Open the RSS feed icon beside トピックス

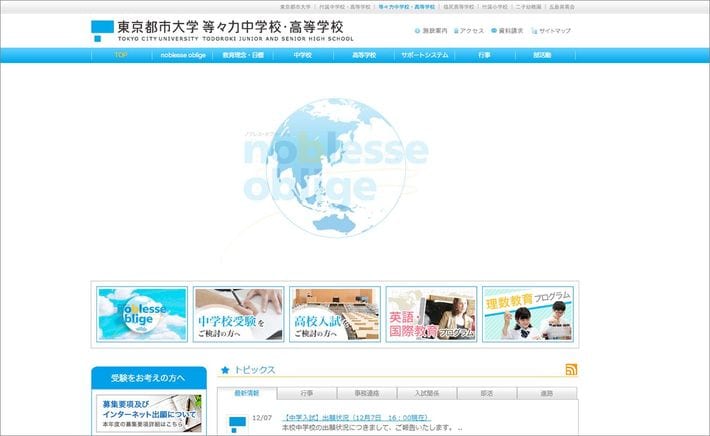tap(571, 370)
